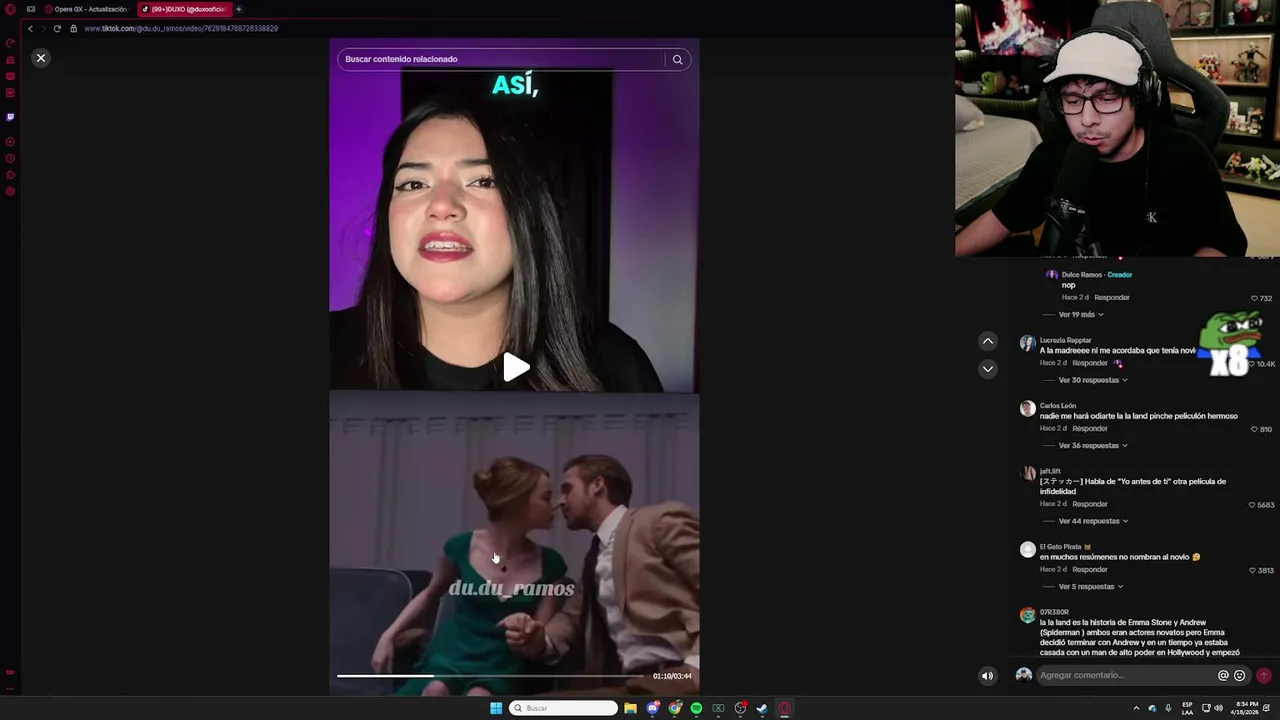
Task: Open 07R380R's profile name
Action: coord(1054,612)
